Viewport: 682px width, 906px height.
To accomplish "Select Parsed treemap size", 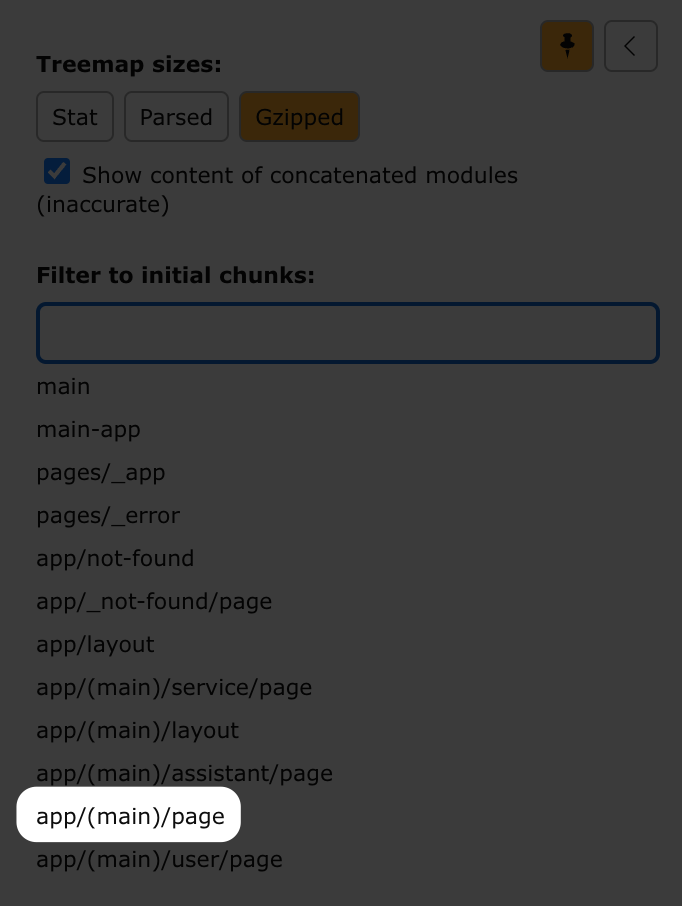I will [x=176, y=117].
